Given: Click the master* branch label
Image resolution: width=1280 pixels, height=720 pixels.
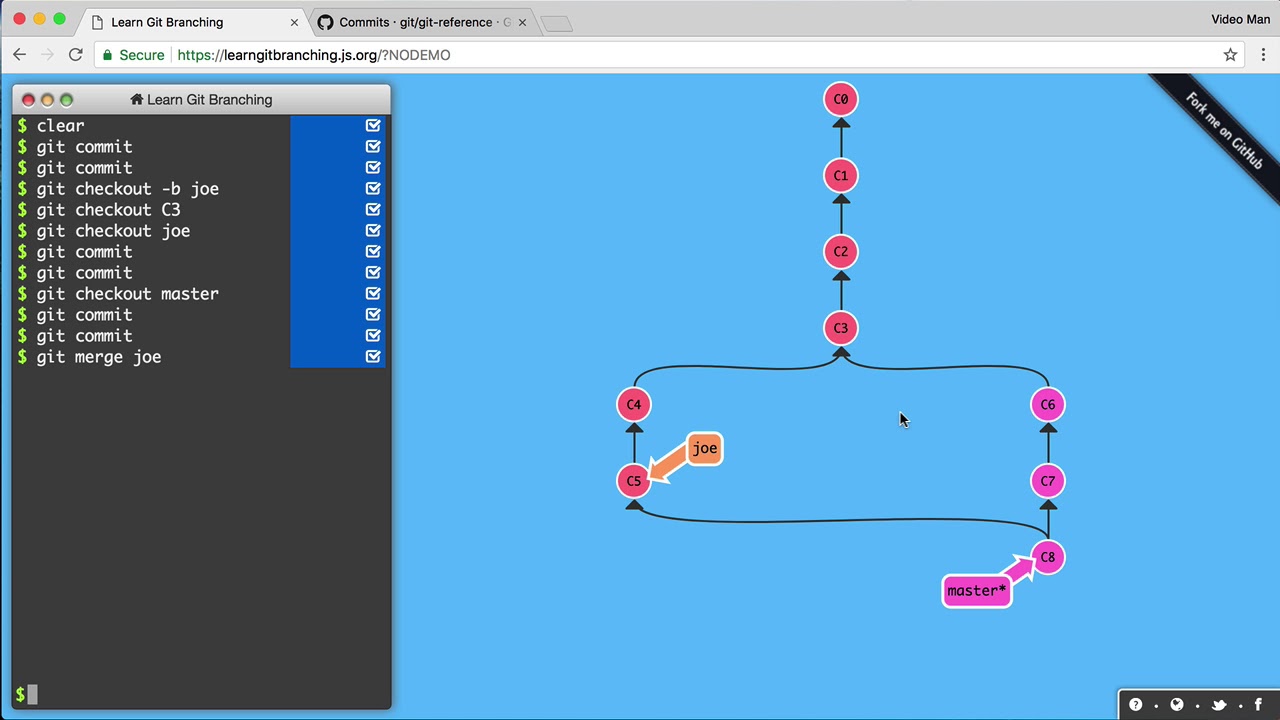Looking at the screenshot, I should 977,590.
